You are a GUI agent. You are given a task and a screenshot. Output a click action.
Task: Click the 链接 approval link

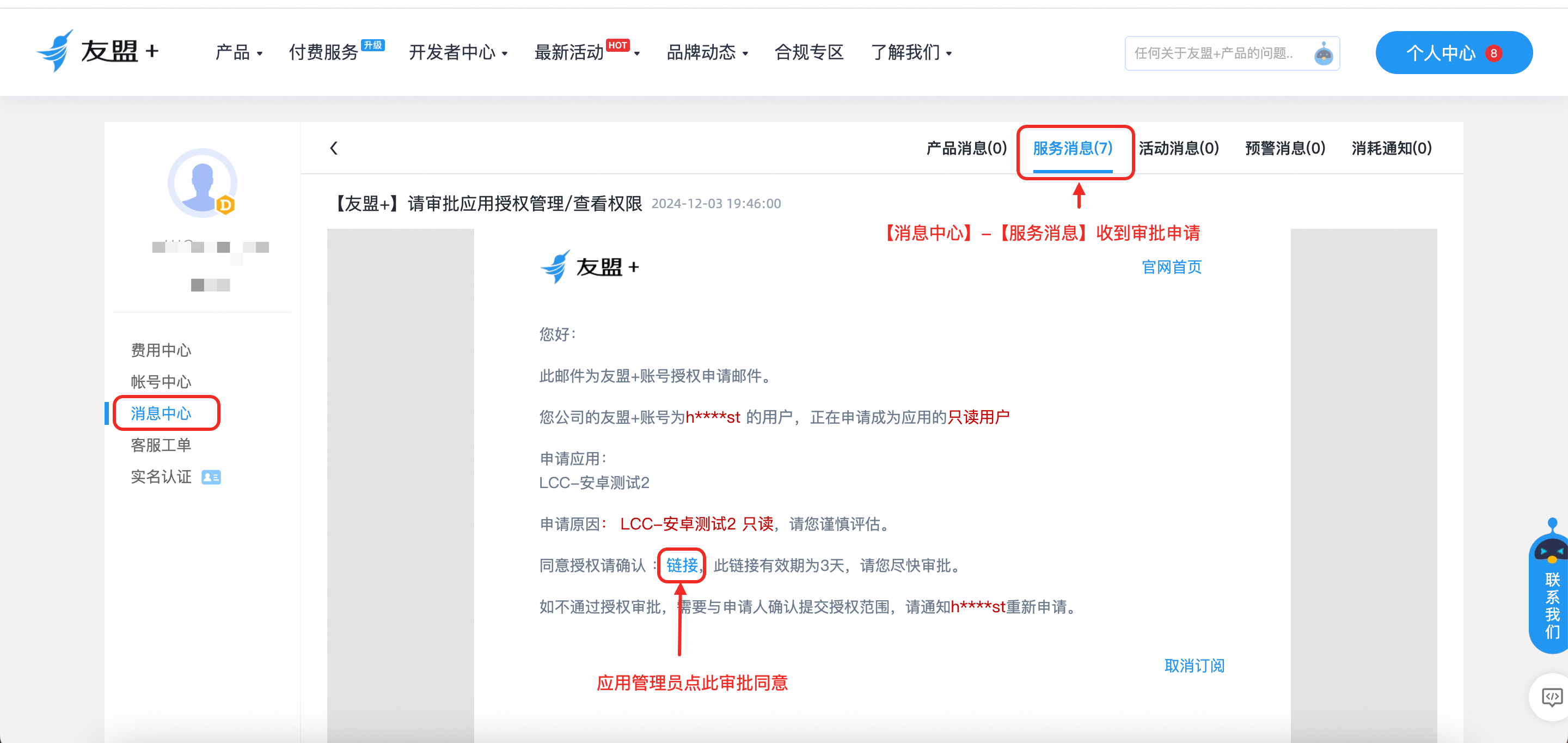[x=682, y=566]
